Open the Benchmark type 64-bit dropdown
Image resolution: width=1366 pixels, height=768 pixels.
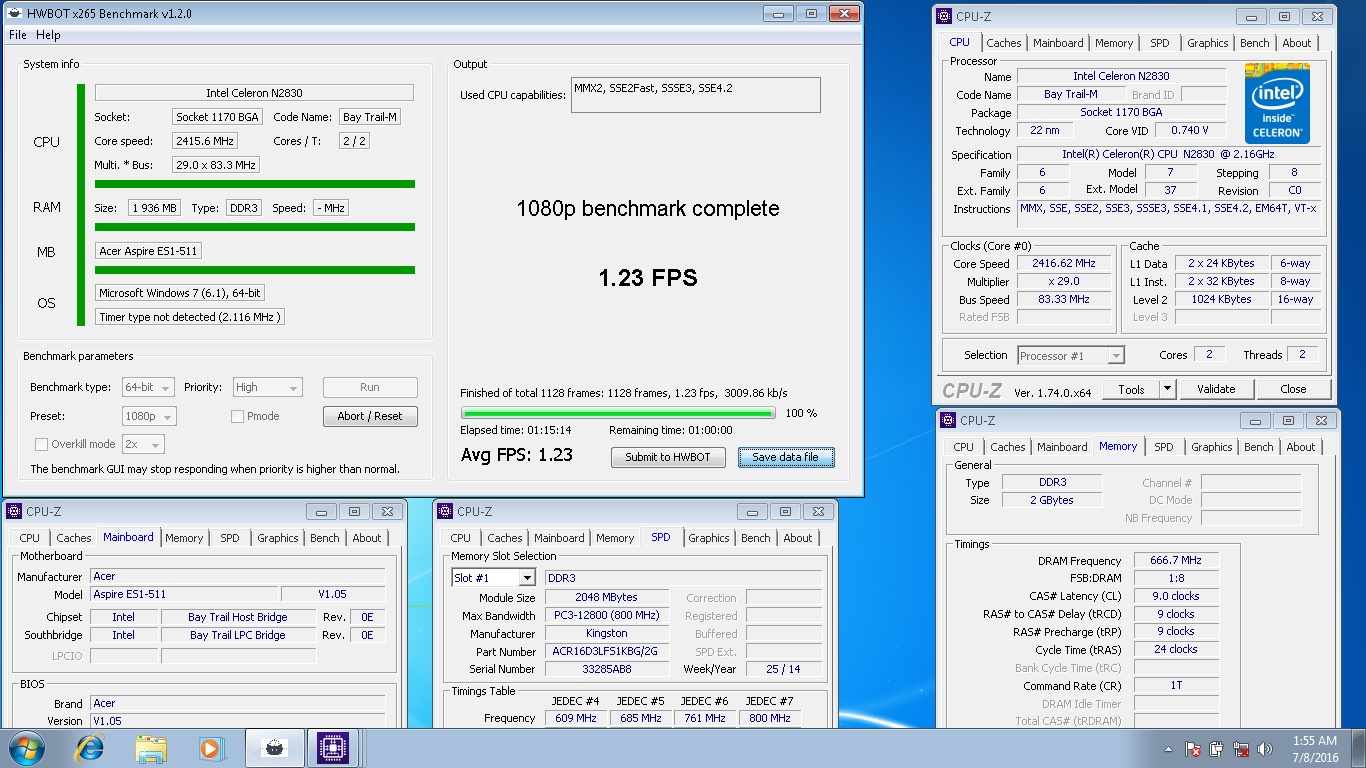tap(148, 387)
